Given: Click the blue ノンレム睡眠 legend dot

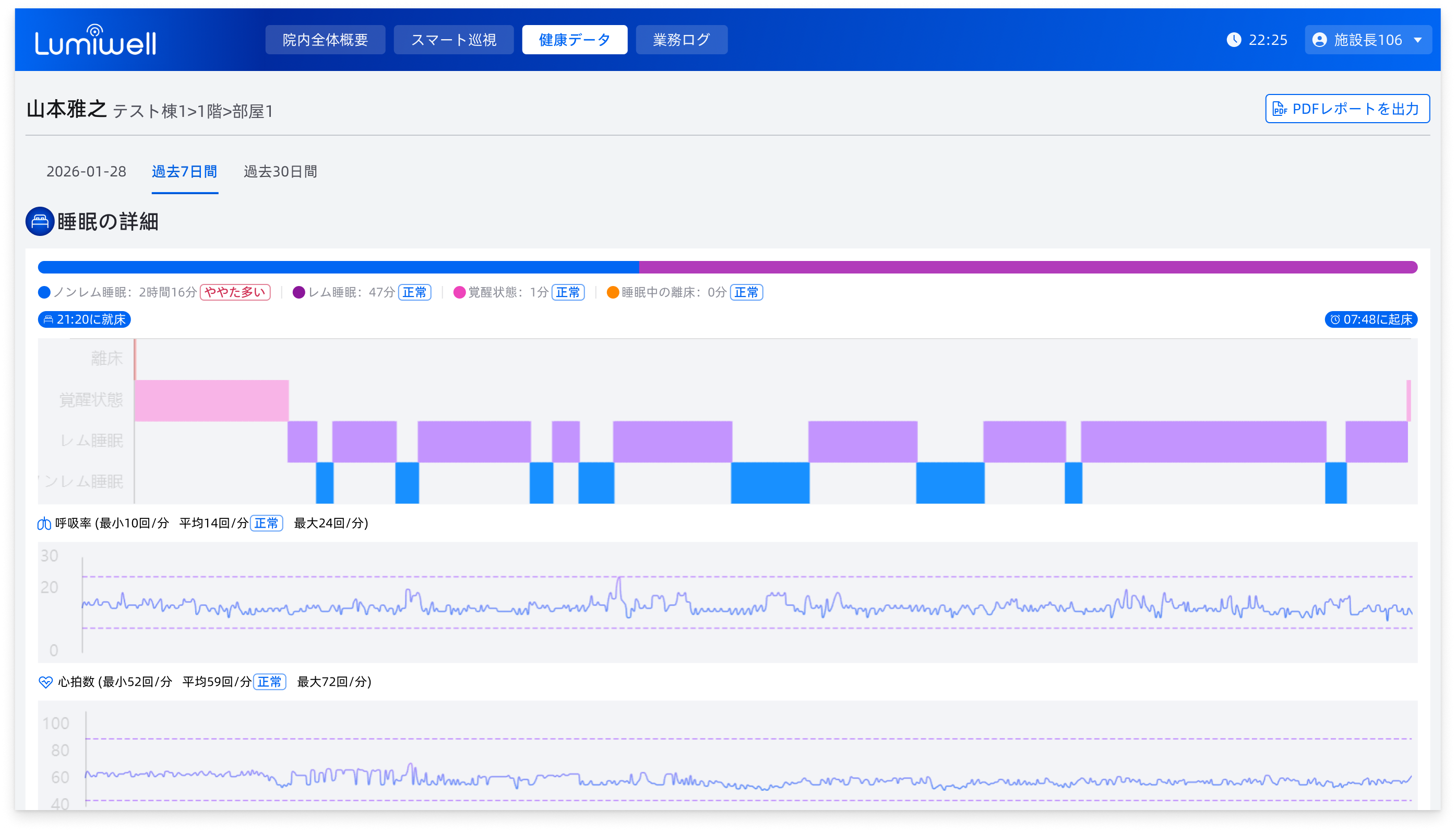Looking at the screenshot, I should point(44,293).
